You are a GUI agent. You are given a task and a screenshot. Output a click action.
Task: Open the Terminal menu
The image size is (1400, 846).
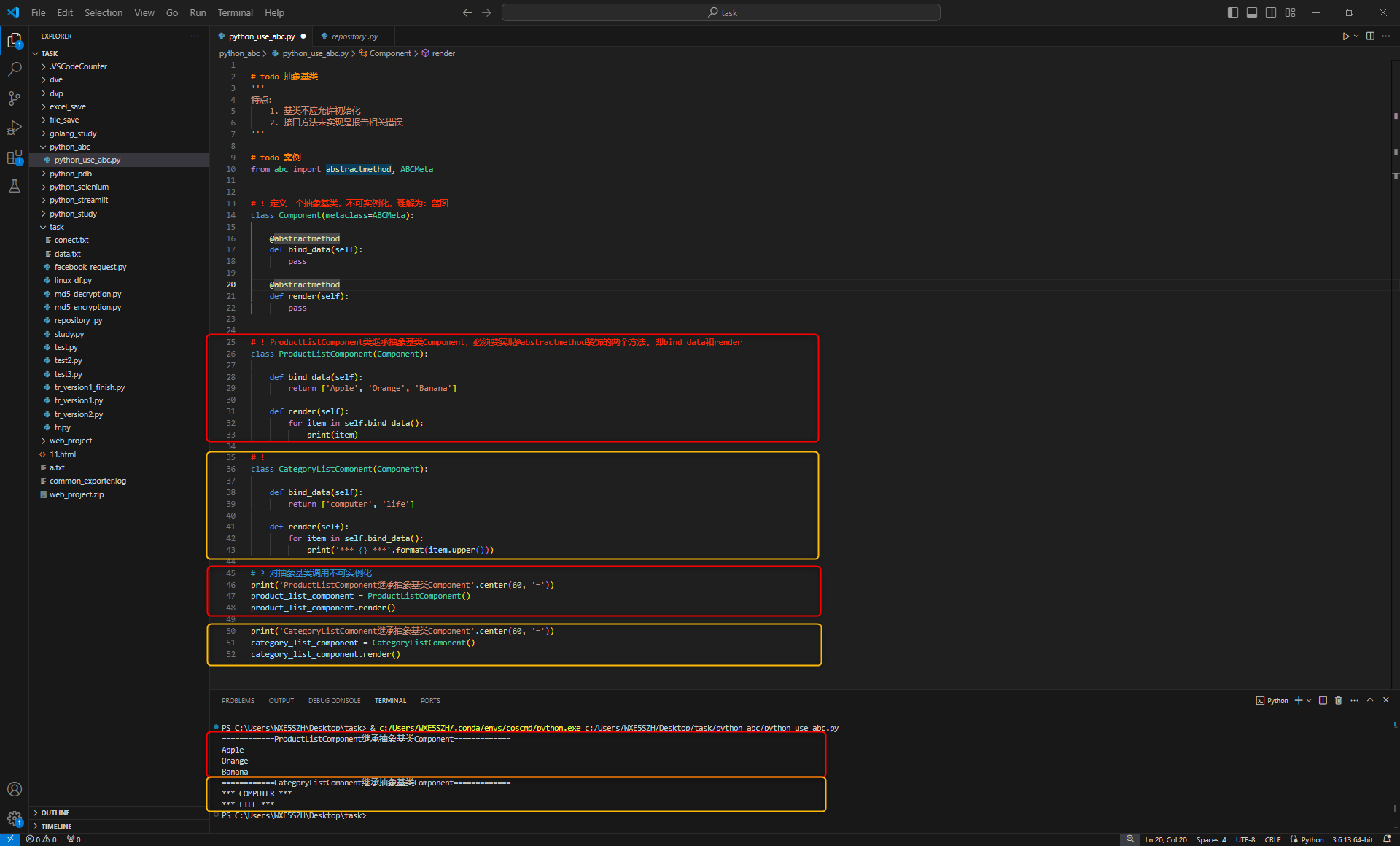[x=236, y=12]
